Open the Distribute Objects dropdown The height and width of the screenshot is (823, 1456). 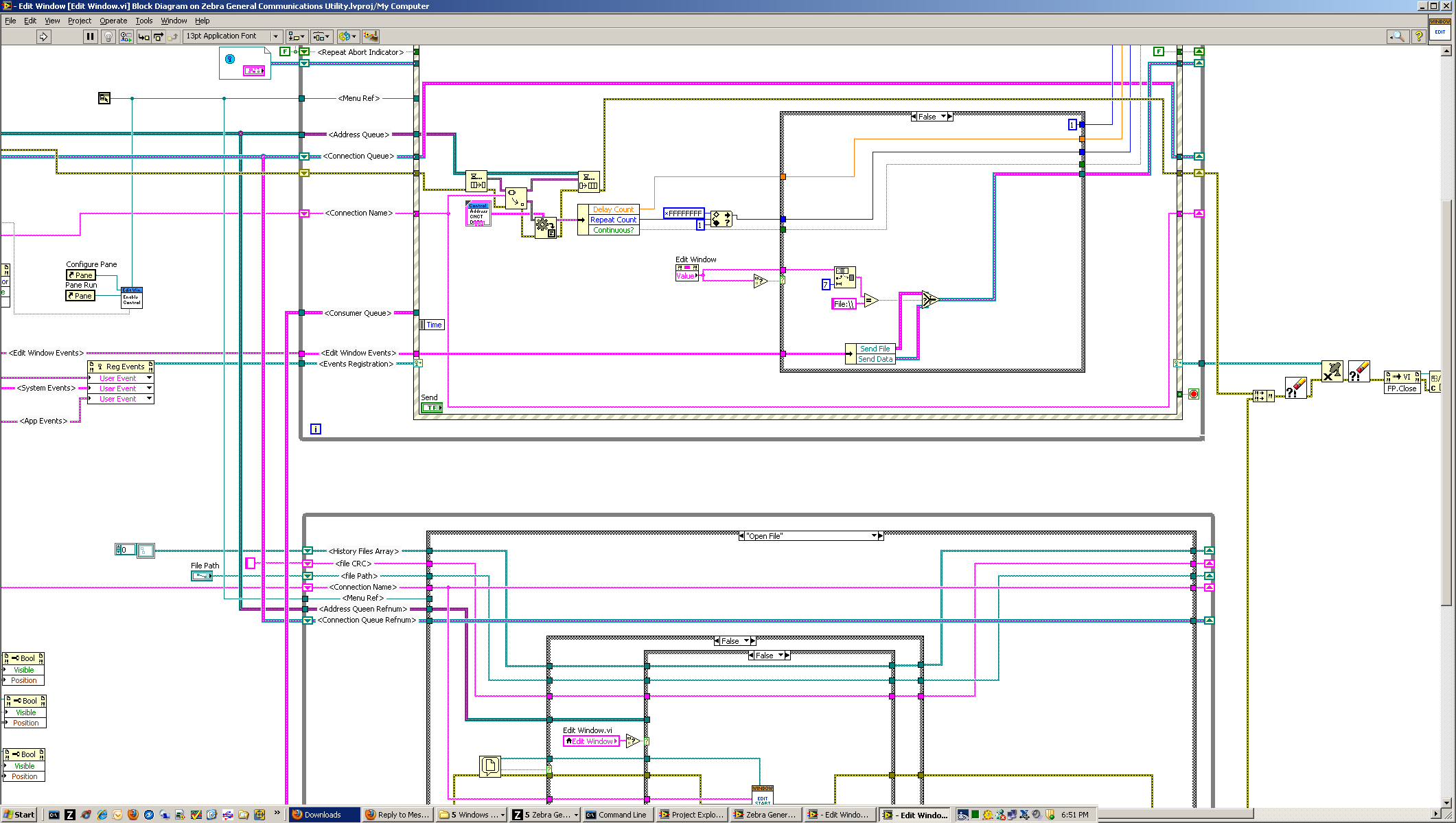[x=321, y=36]
